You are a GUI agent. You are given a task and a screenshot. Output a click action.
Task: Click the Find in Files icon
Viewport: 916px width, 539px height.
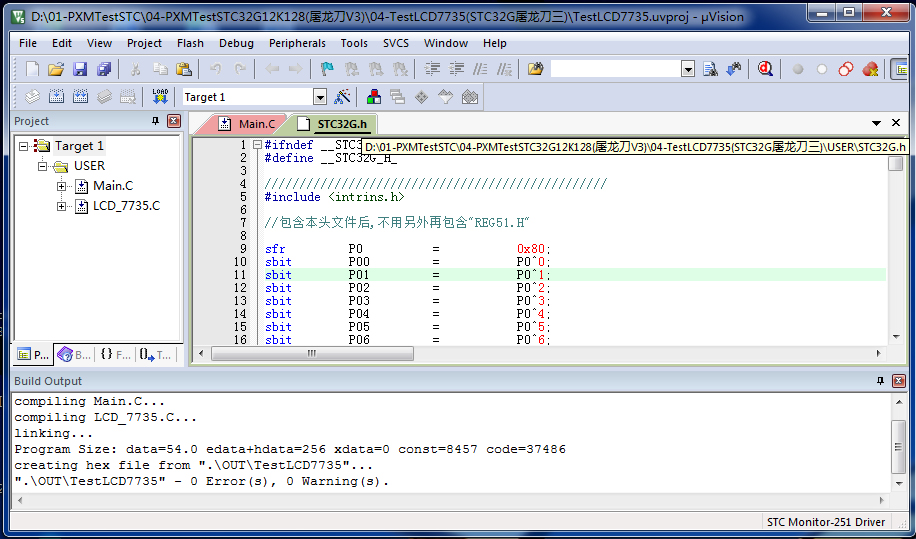click(536, 69)
